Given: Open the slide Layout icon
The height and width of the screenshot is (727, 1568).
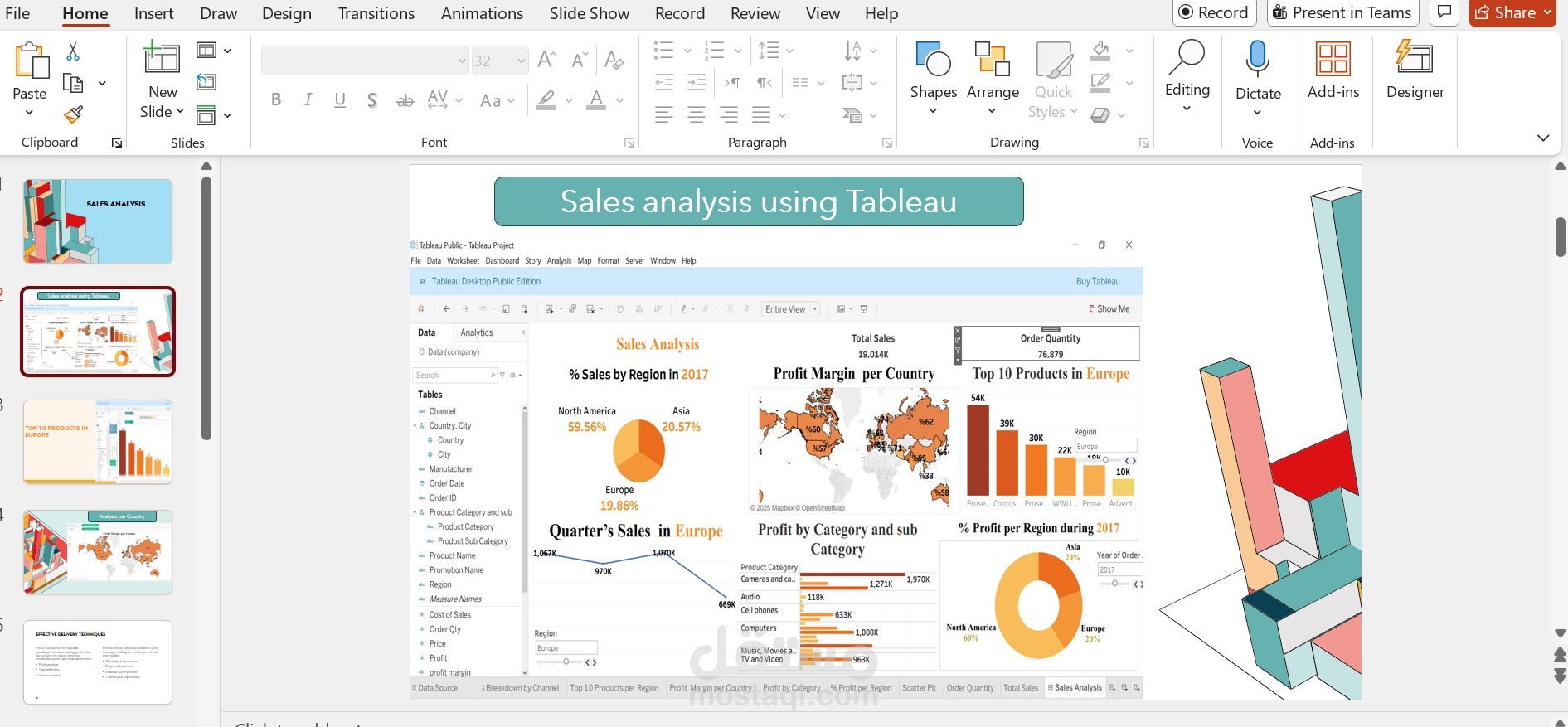Looking at the screenshot, I should point(206,51).
